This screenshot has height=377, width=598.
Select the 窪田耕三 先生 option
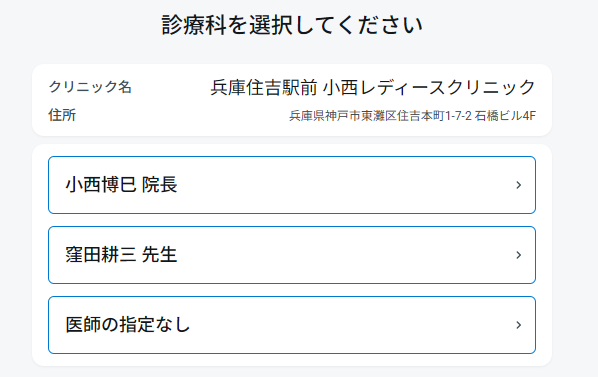tap(292, 255)
